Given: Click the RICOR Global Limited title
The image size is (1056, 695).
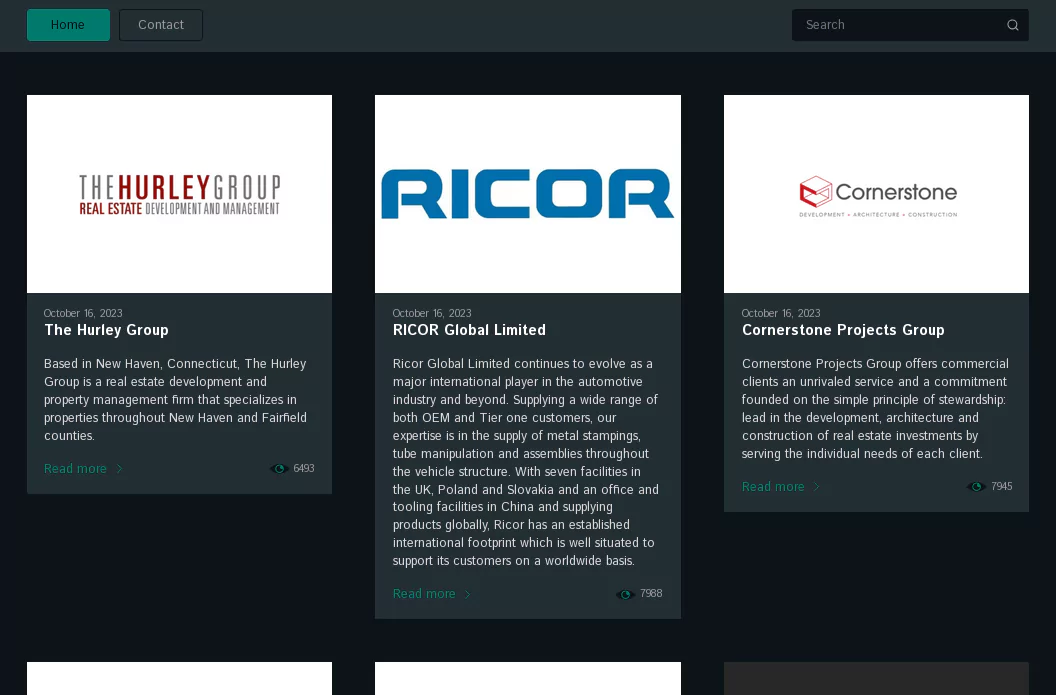Looking at the screenshot, I should point(469,330).
